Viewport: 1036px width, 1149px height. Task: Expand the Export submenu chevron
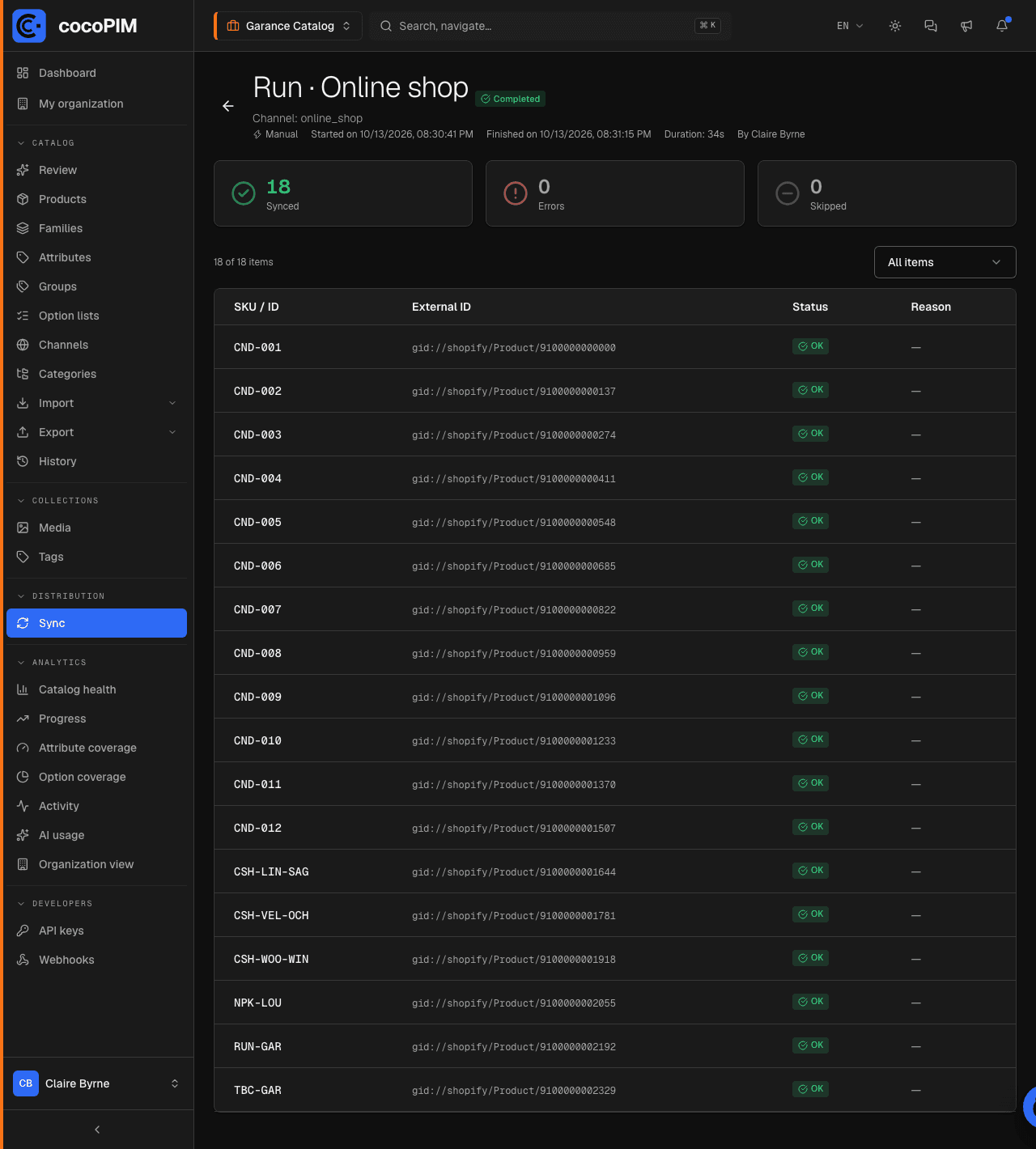pos(172,432)
